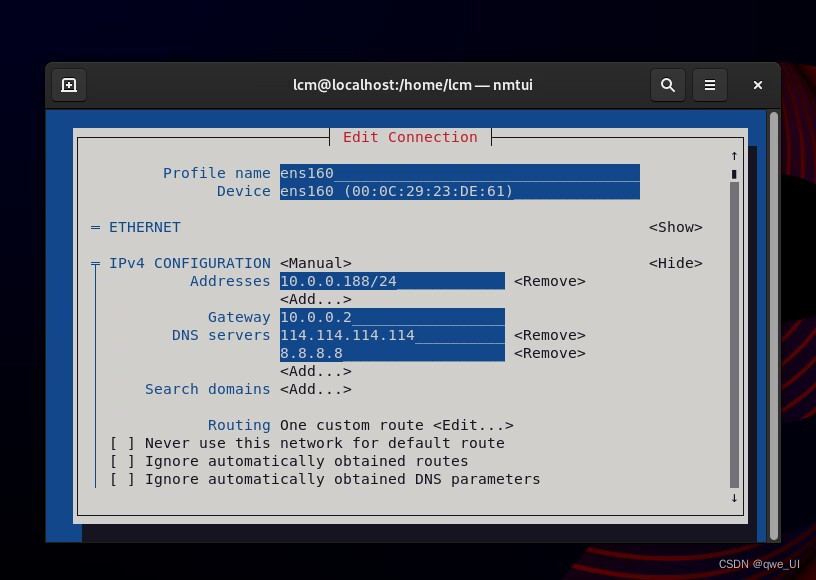Open the IPv4 Manual method dropdown
816x580 pixels.
(315, 263)
